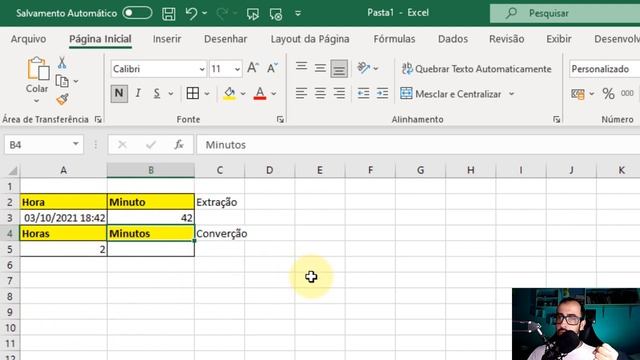Open the Exibir tab

(x=559, y=39)
